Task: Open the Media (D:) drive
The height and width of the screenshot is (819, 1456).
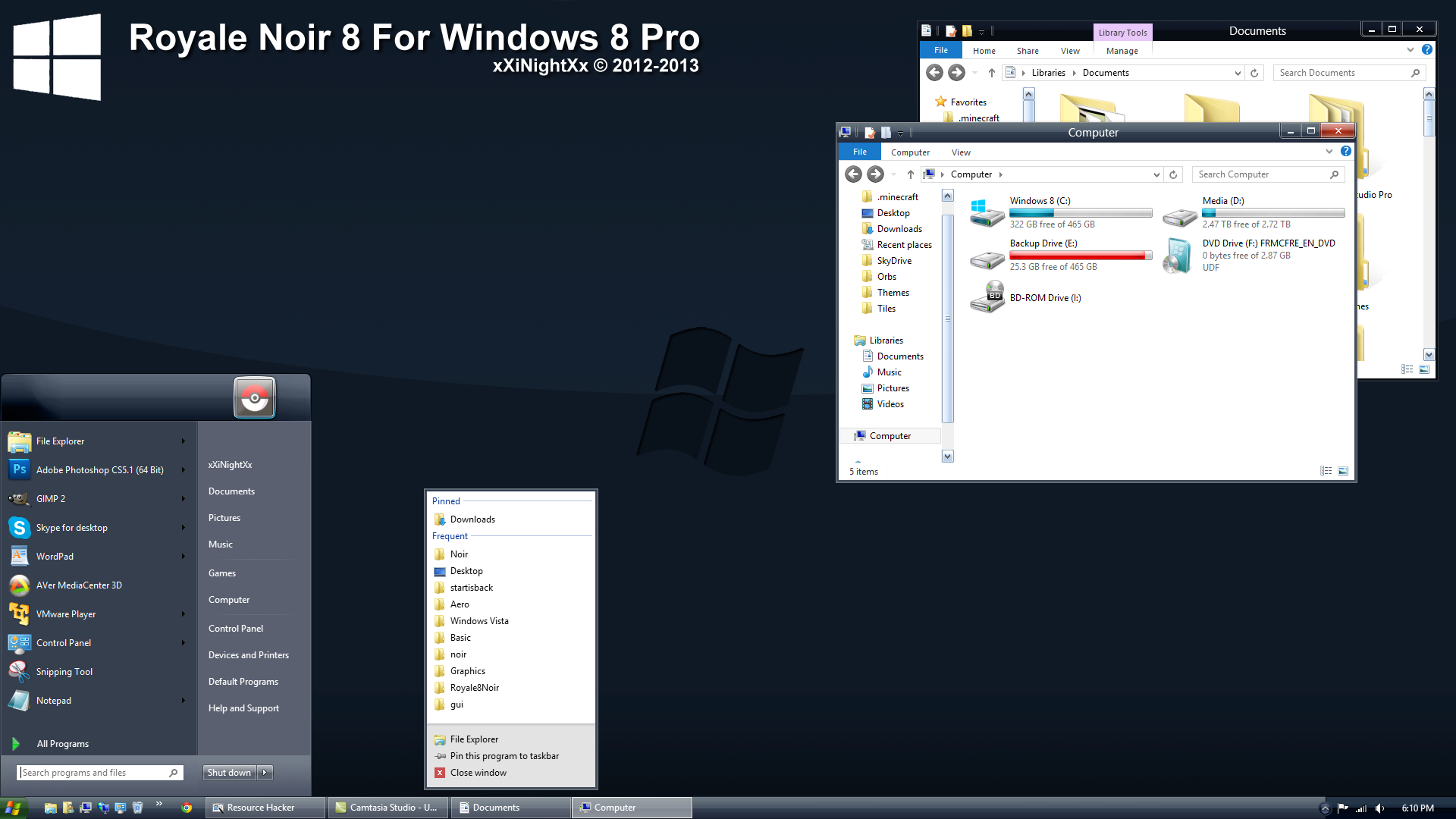Action: click(x=1254, y=212)
